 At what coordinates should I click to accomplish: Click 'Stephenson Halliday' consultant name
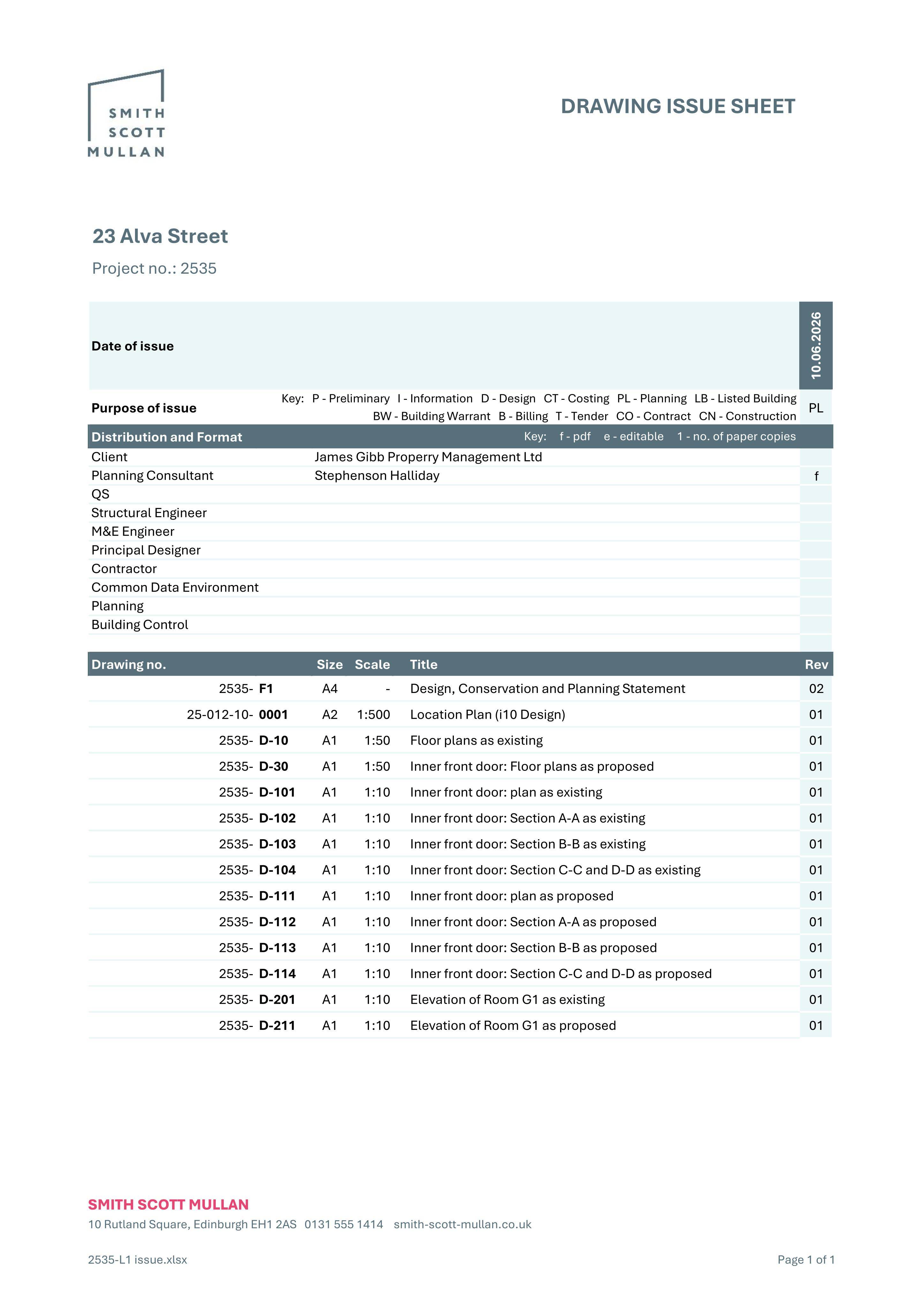(x=377, y=476)
